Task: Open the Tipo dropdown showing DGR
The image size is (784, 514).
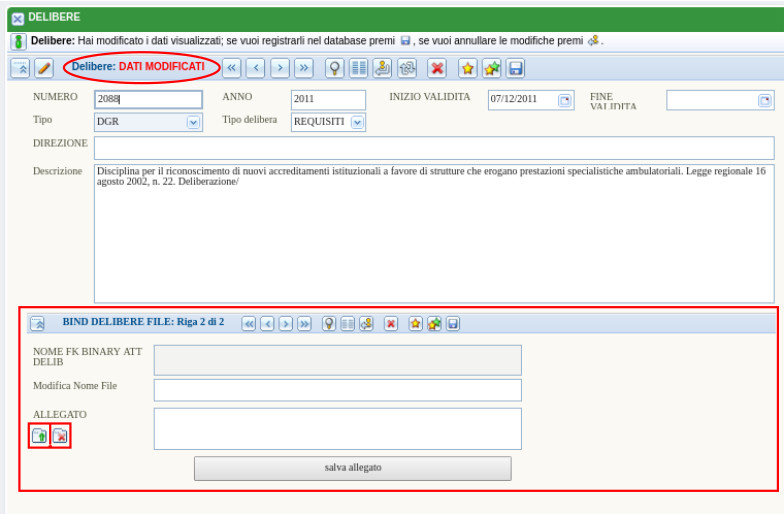Action: coord(193,123)
